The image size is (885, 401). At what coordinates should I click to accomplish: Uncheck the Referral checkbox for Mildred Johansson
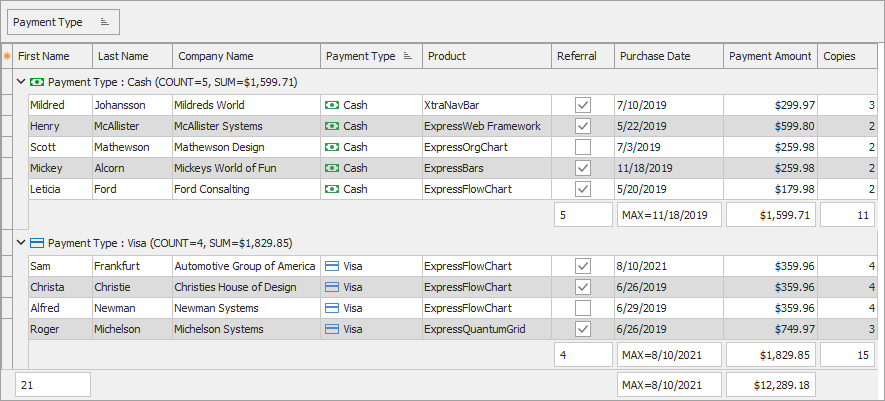[x=583, y=105]
